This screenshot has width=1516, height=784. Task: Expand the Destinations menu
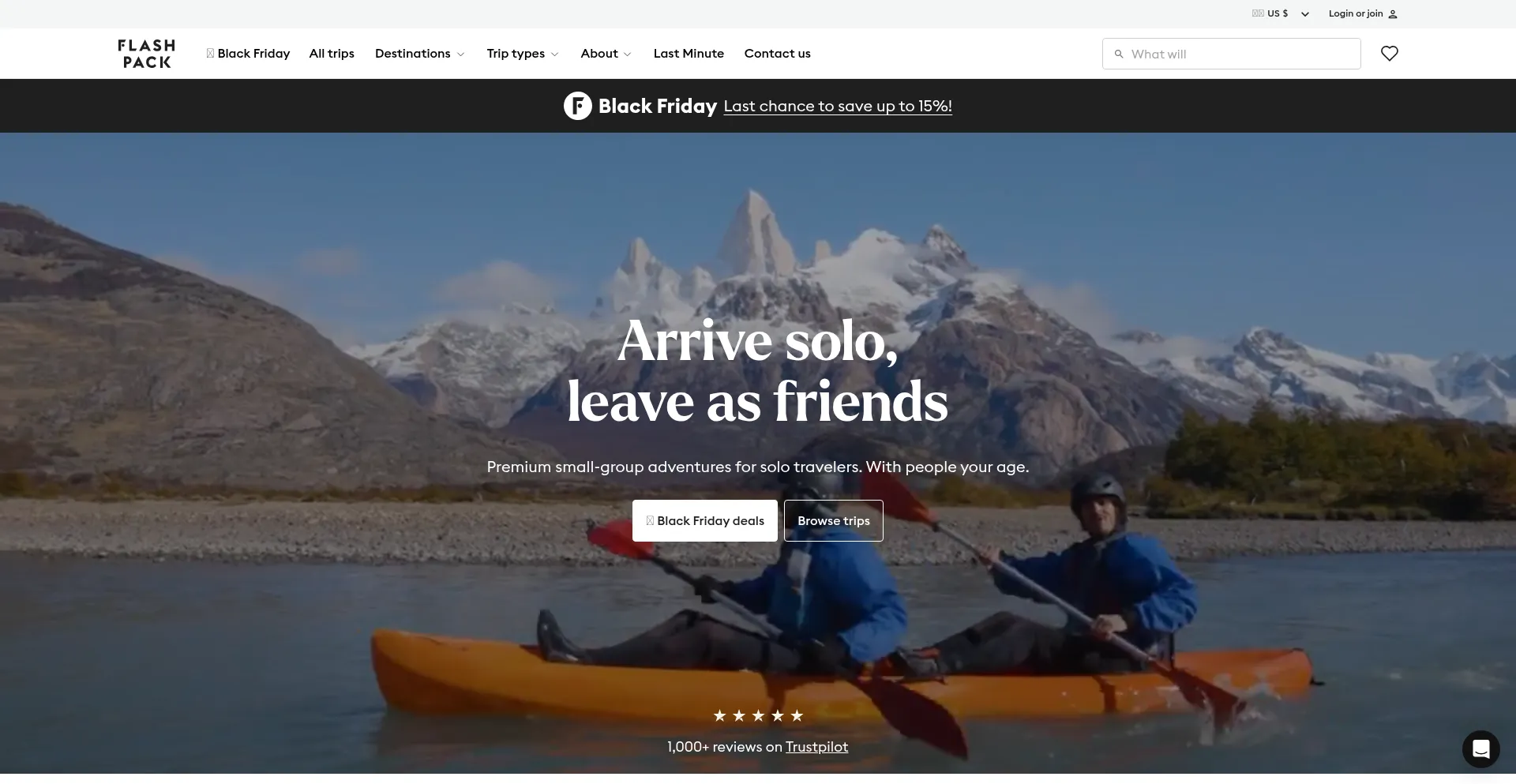(419, 54)
